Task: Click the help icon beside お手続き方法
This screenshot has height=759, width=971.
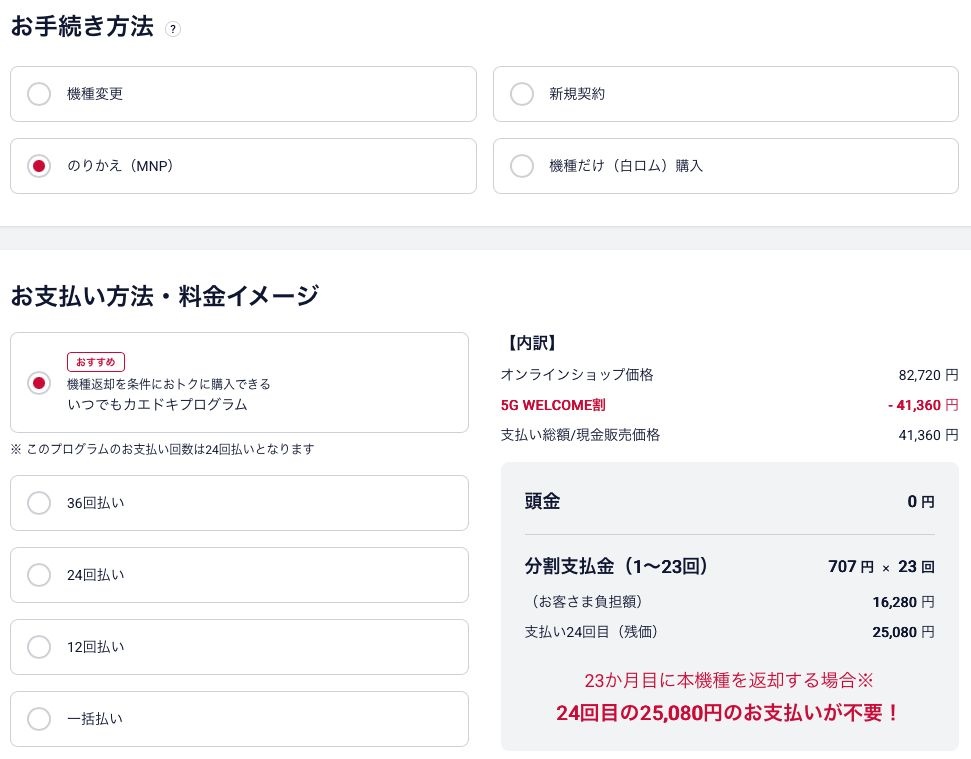Action: coord(173,30)
